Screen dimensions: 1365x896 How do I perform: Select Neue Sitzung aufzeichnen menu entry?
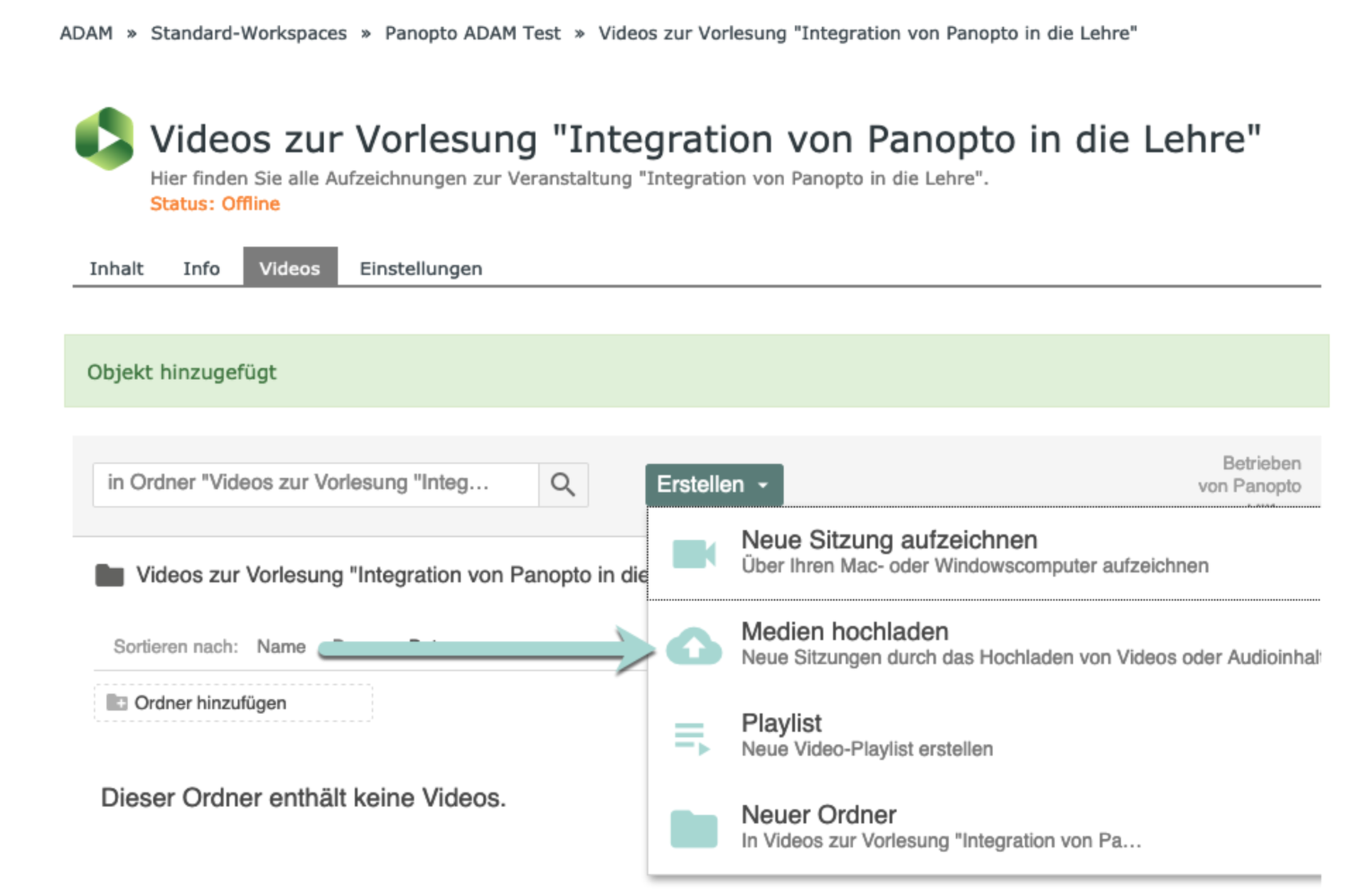889,541
